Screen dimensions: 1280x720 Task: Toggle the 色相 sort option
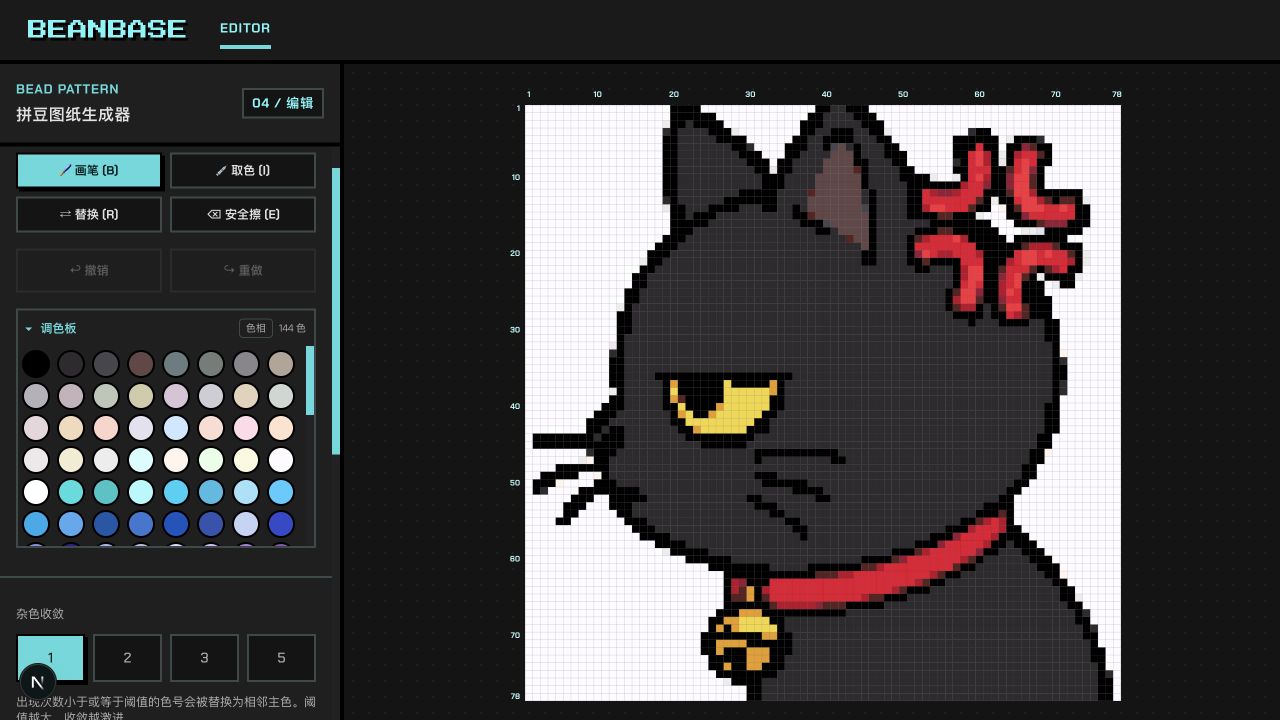coord(256,328)
